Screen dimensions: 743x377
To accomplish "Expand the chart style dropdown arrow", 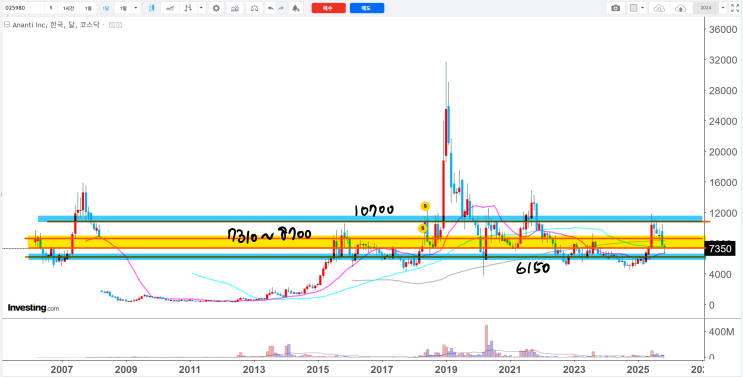I will (202, 8).
